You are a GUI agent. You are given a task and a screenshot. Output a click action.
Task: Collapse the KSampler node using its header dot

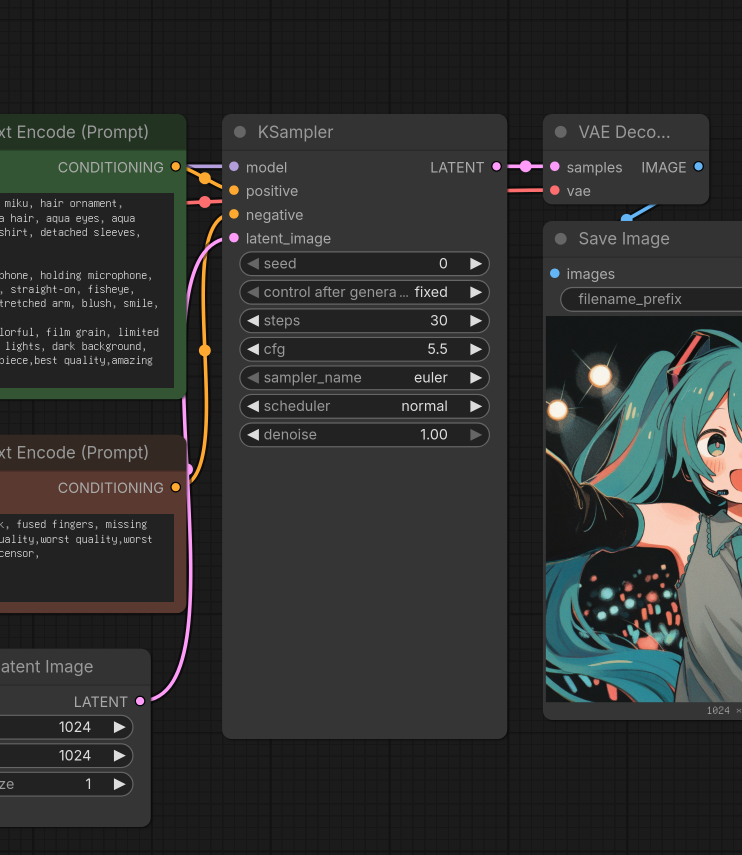(240, 132)
